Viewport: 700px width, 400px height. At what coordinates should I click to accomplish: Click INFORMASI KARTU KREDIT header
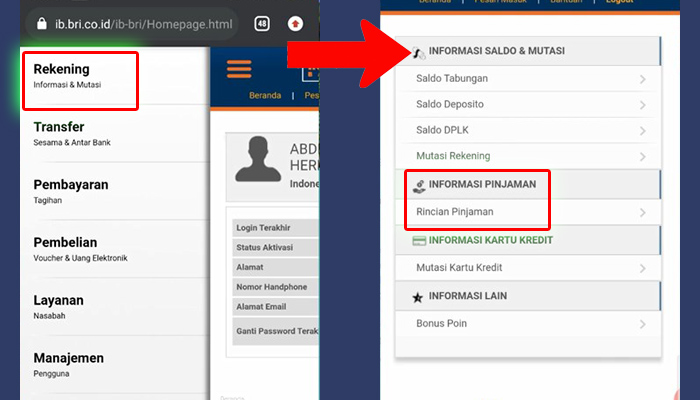coord(528,240)
